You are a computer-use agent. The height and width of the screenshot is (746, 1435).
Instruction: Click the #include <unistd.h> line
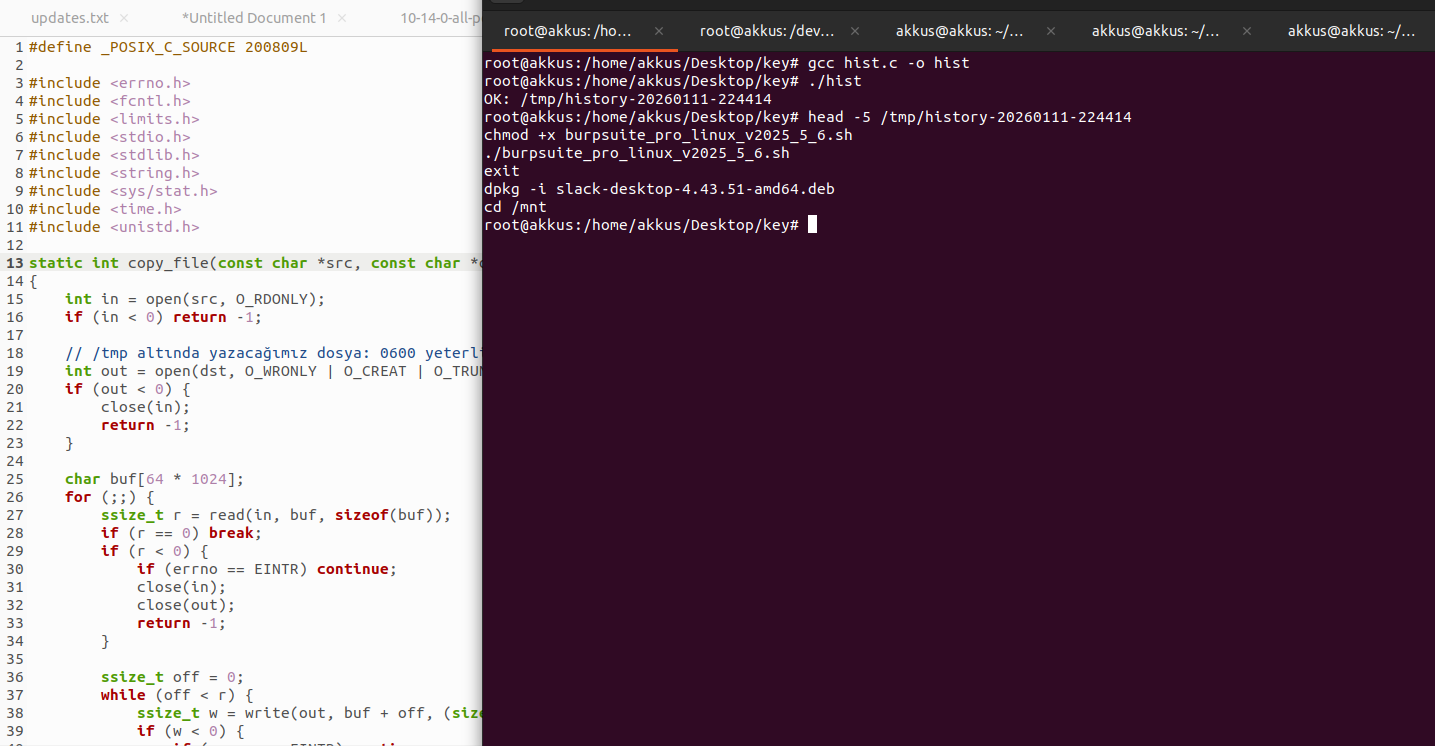pos(114,227)
